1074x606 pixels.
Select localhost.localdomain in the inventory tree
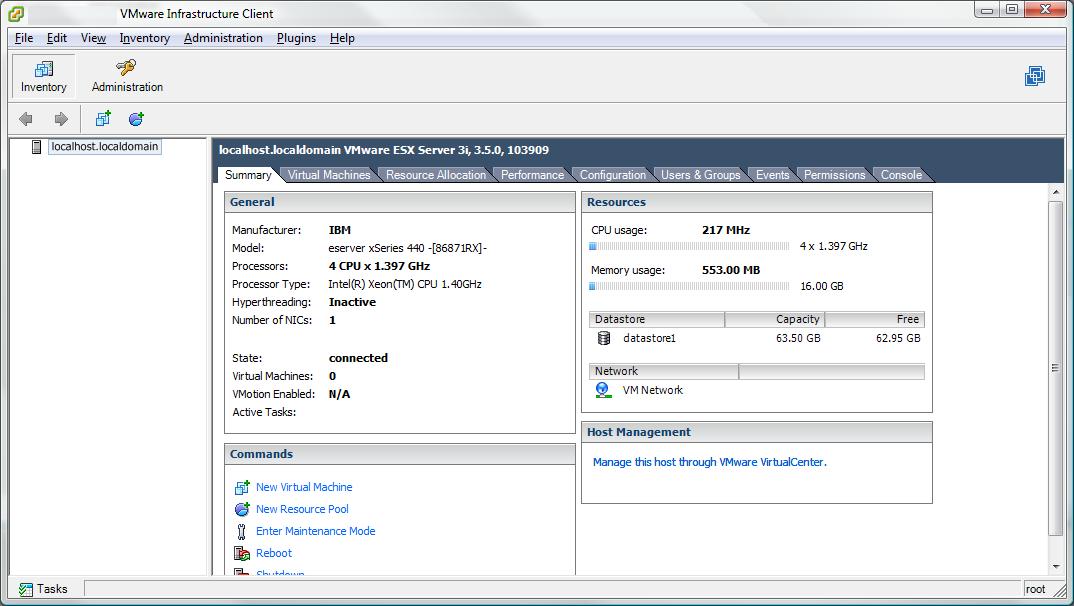(104, 146)
